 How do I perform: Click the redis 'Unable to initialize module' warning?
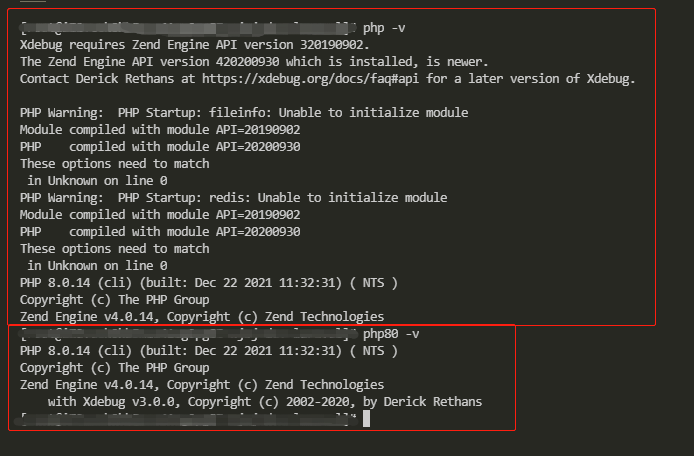point(233,198)
